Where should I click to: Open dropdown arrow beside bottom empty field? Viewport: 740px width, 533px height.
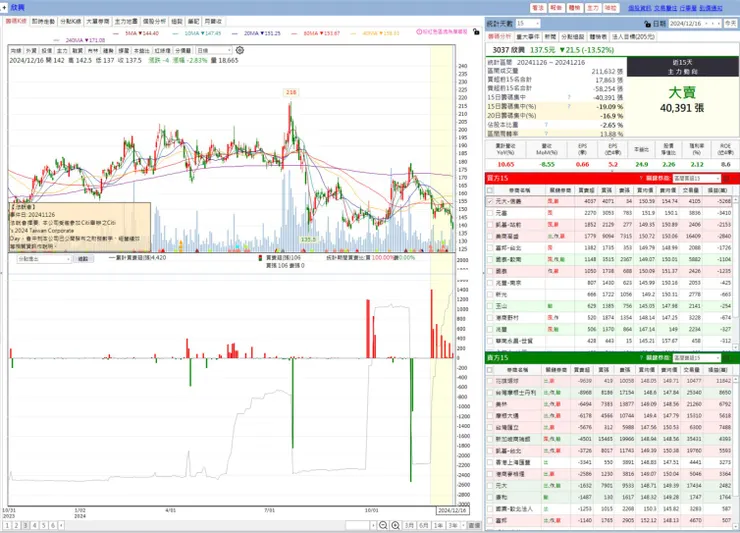pyautogui.click(x=373, y=525)
